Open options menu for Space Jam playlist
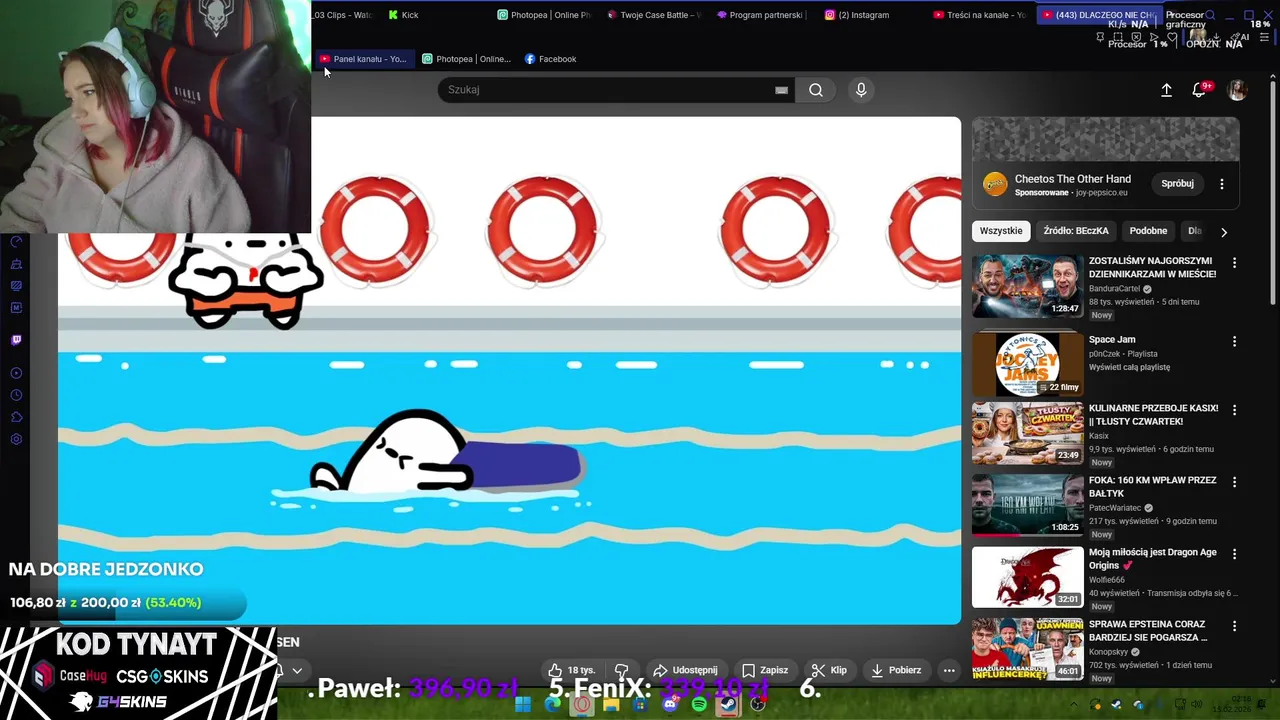Screen dimensions: 1280x720 pyautogui.click(x=1234, y=341)
